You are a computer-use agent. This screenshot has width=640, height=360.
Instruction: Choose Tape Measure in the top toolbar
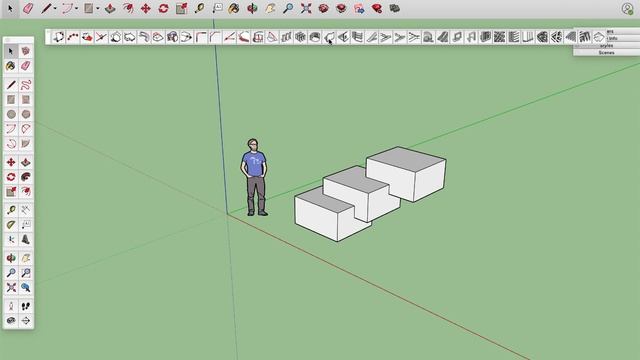[199, 8]
